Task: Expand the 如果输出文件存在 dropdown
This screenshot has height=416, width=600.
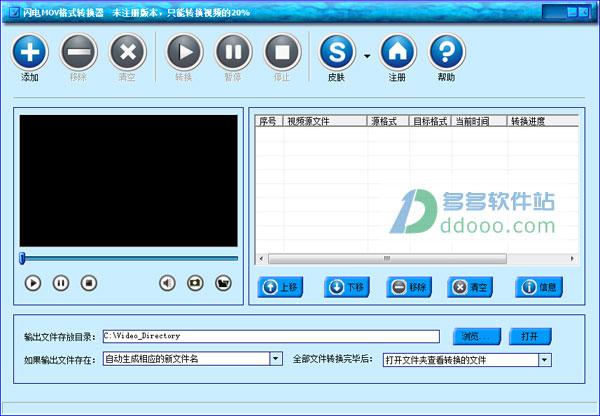Action: pos(276,359)
